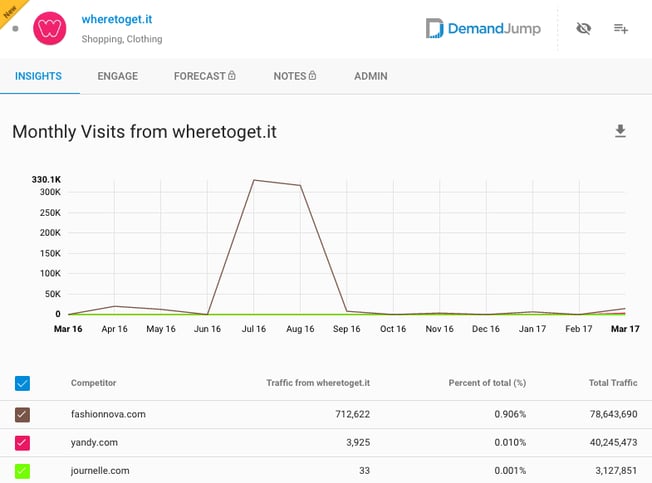The image size is (652, 483).
Task: Open the locked Forecast tab
Action: tap(205, 76)
